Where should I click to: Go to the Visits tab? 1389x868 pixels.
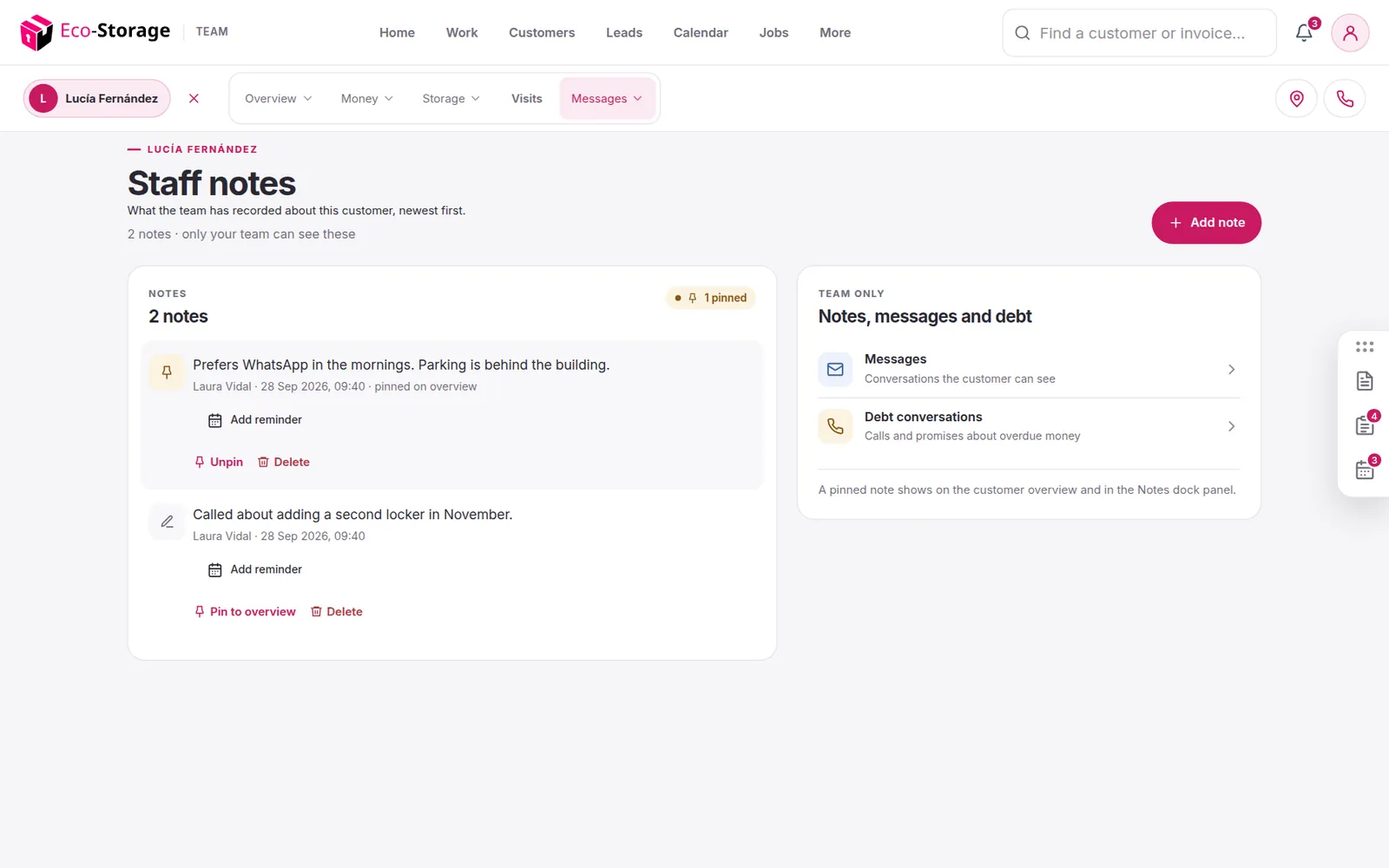(x=527, y=99)
